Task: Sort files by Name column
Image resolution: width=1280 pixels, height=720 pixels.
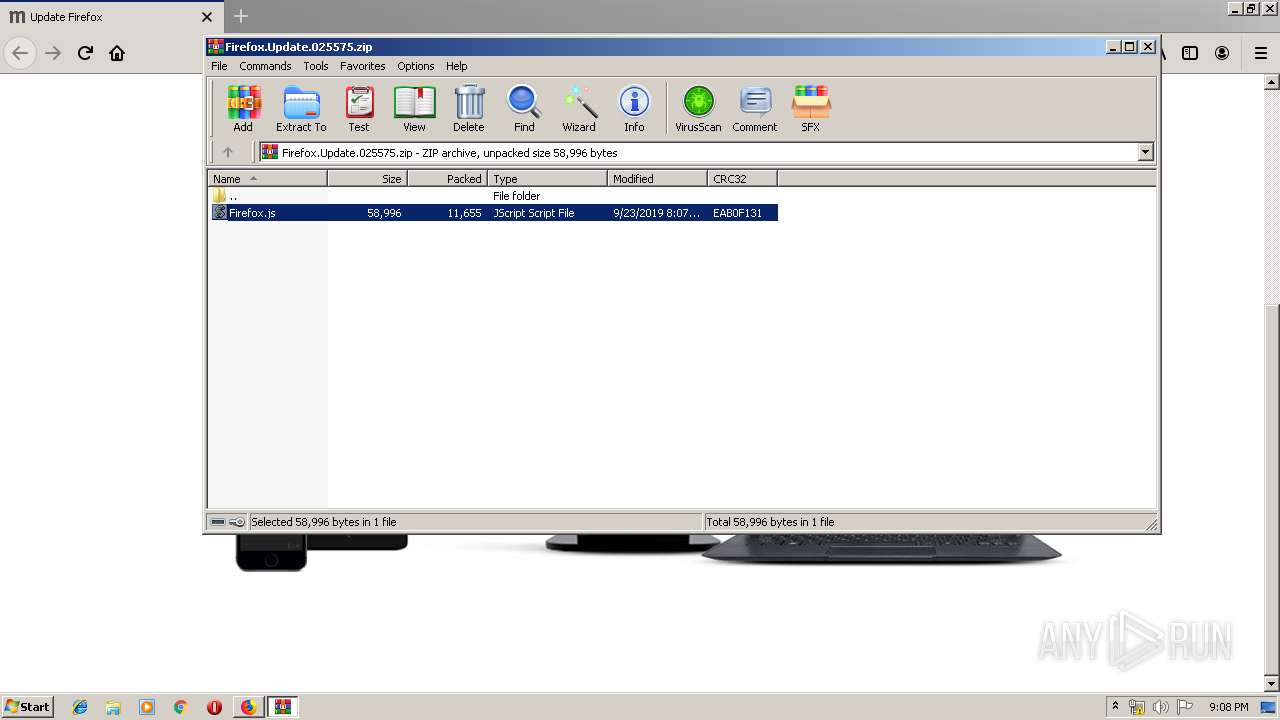Action: [268, 179]
